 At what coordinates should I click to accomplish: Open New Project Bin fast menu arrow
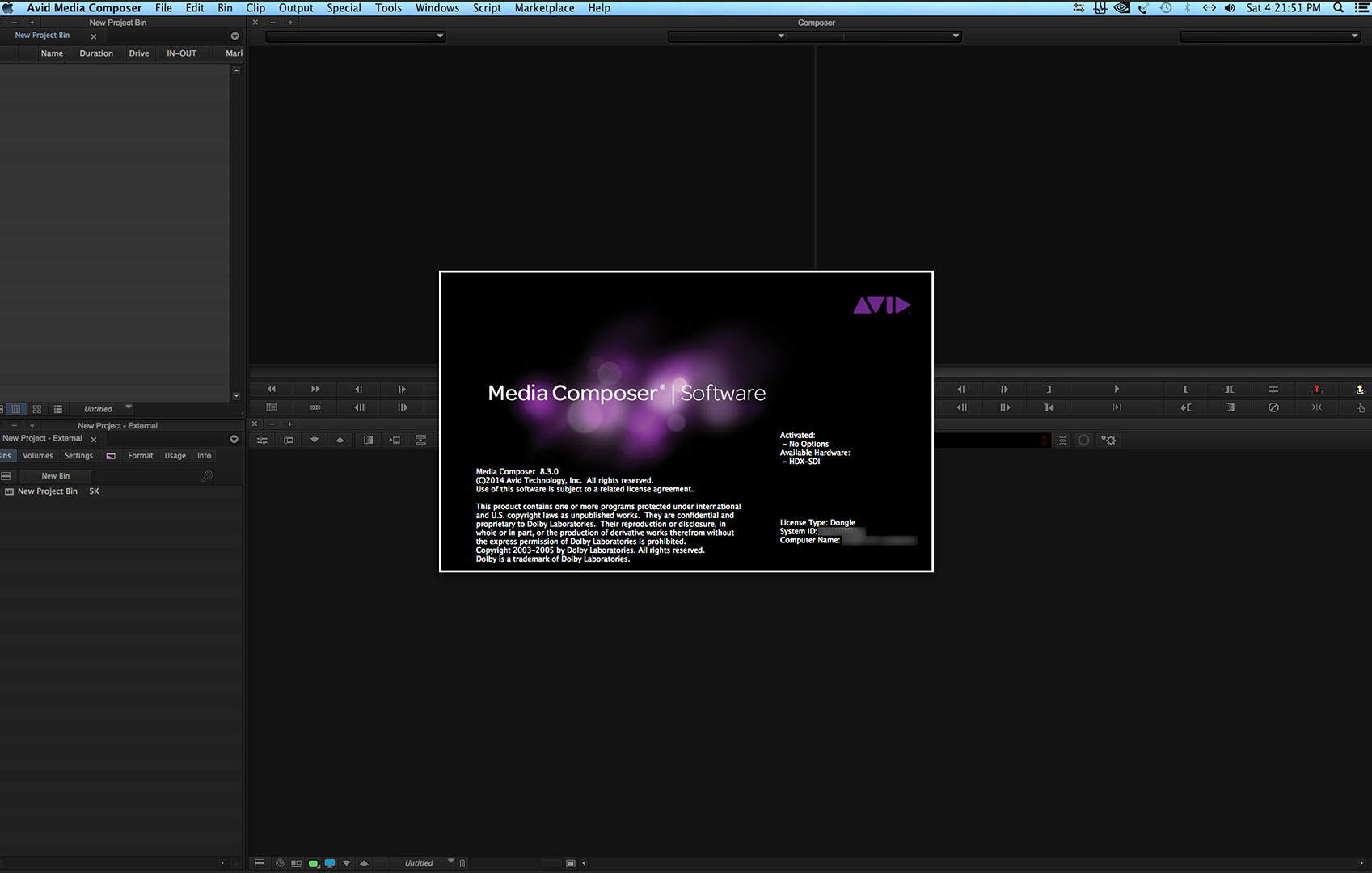tap(234, 36)
